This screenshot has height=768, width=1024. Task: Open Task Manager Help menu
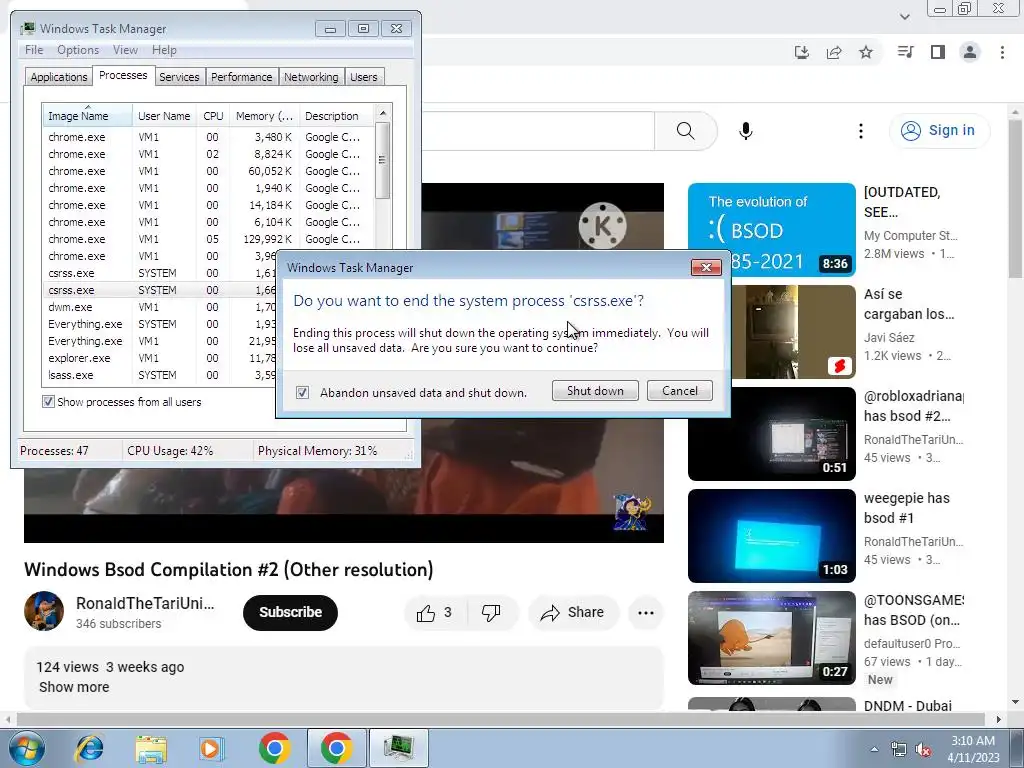pyautogui.click(x=164, y=50)
